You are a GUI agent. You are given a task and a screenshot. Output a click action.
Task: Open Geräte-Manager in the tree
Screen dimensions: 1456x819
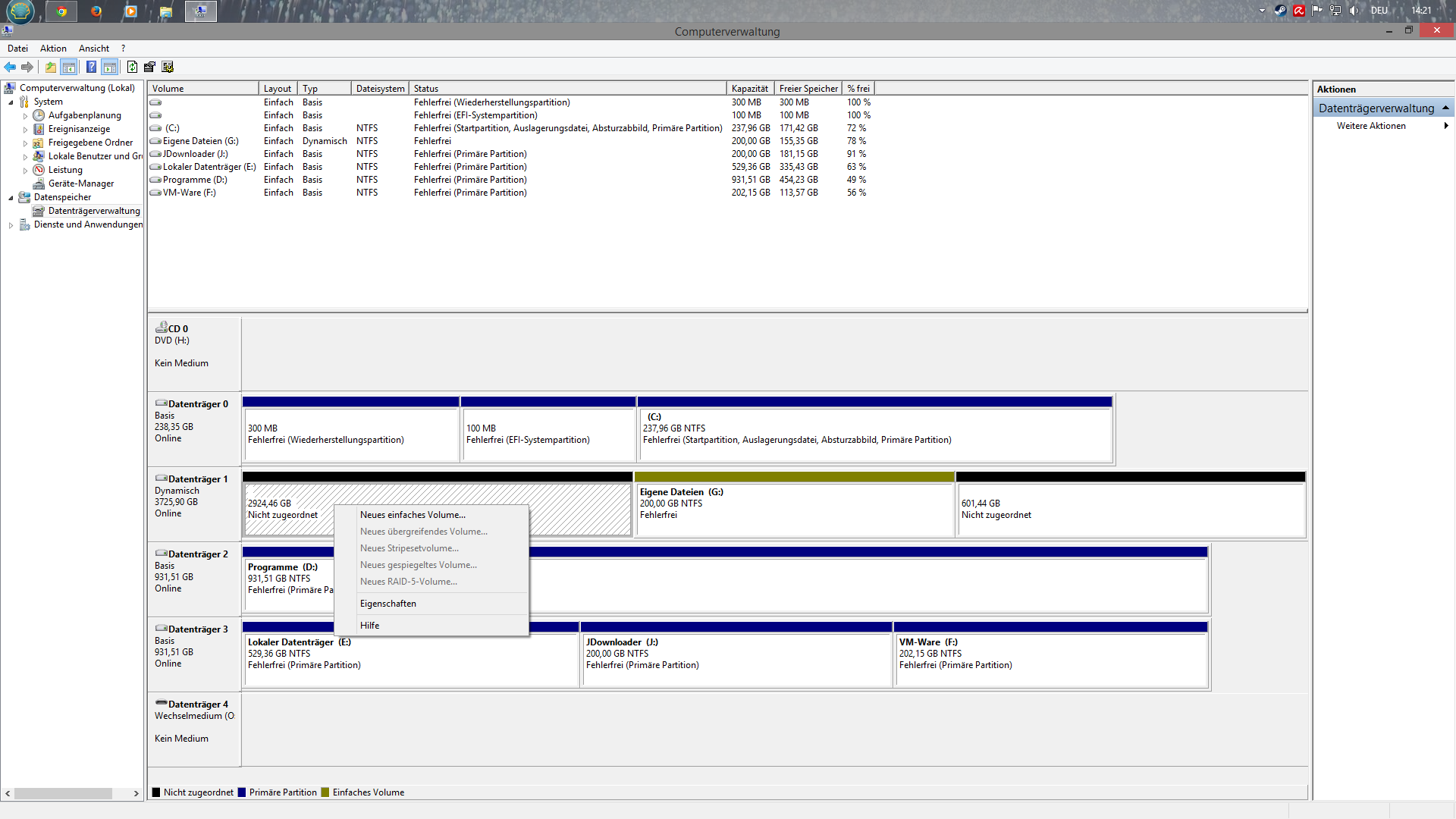[81, 184]
